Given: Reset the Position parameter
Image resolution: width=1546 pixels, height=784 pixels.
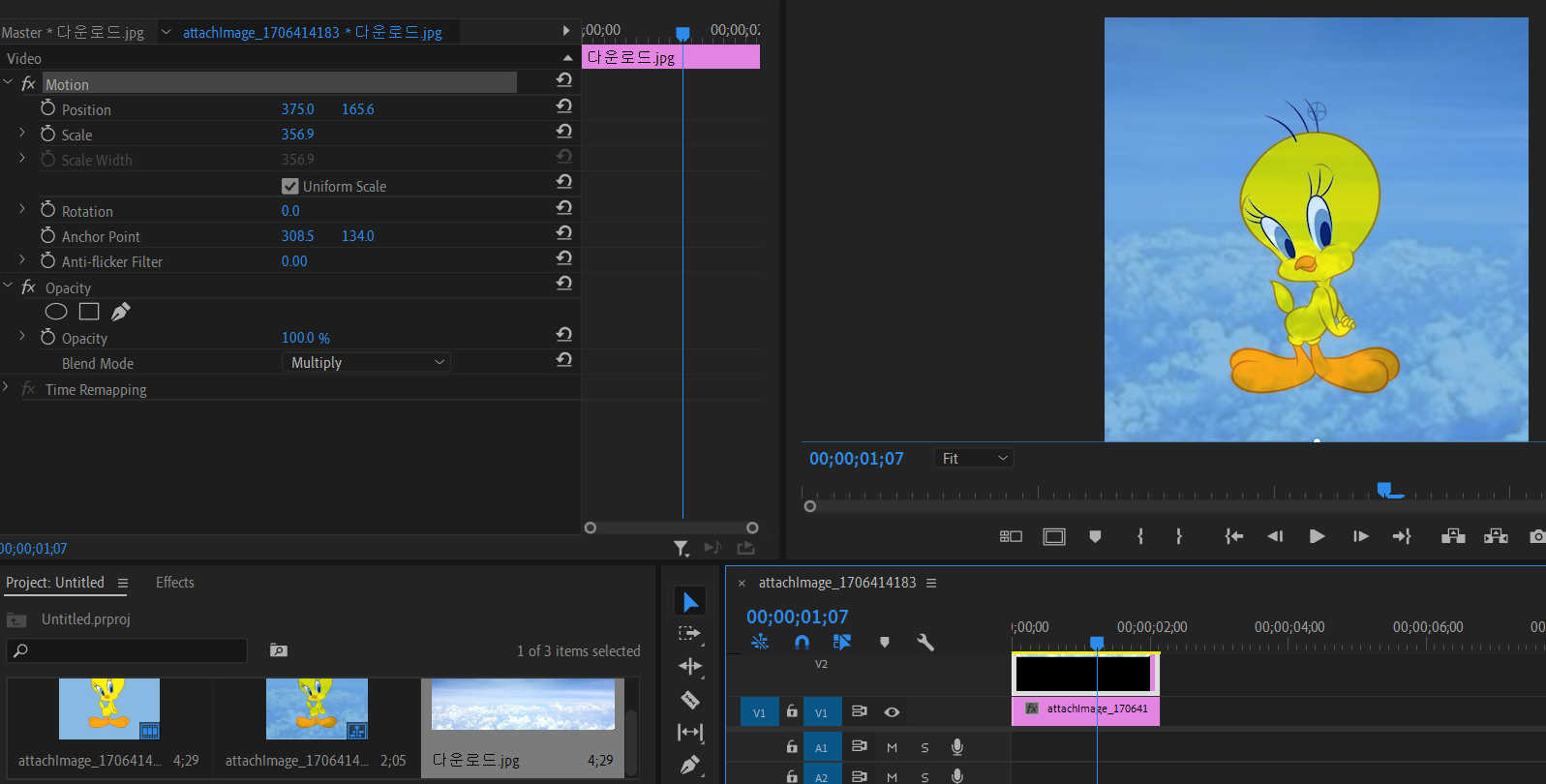Looking at the screenshot, I should tap(564, 106).
